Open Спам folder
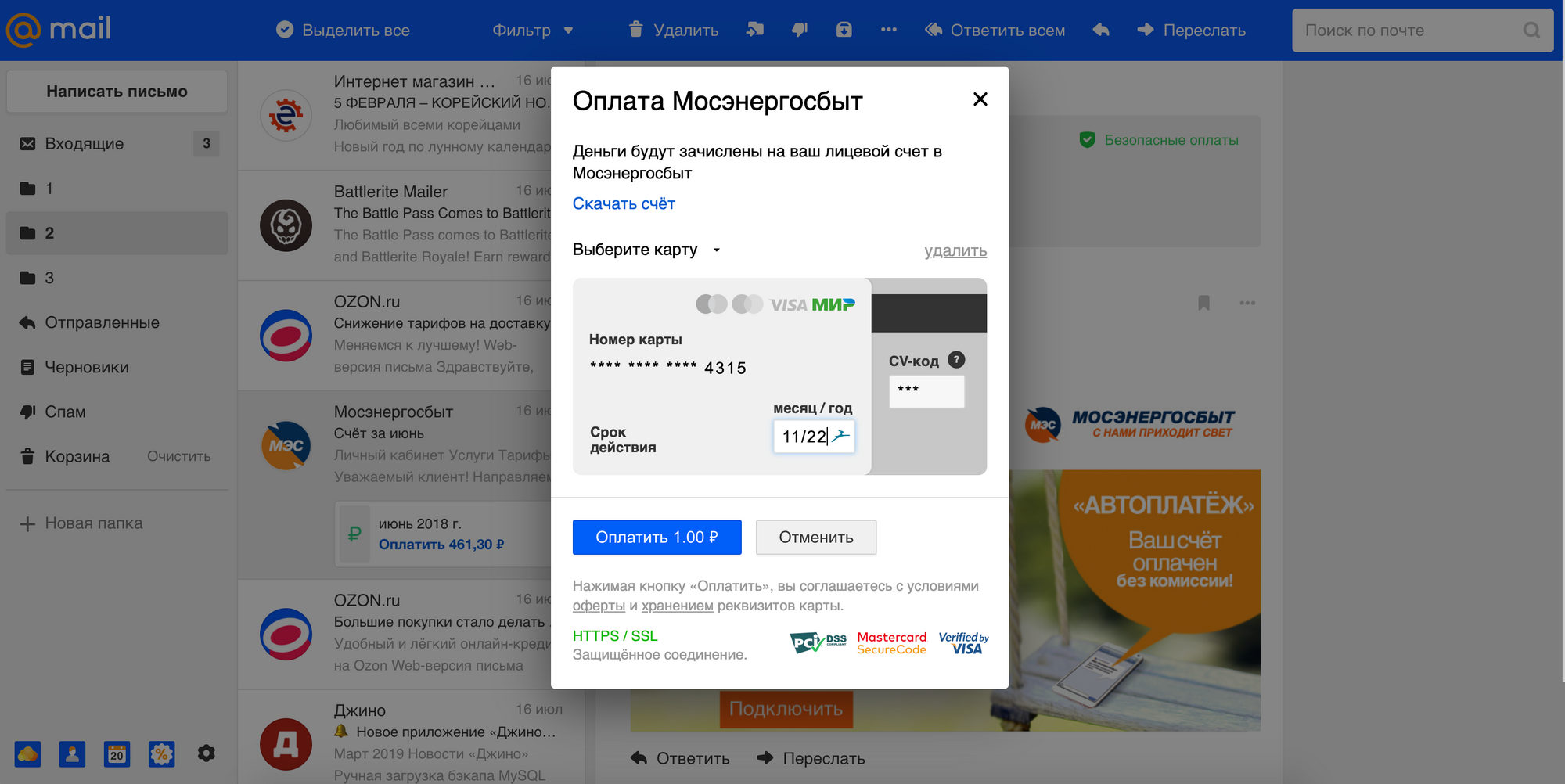 pyautogui.click(x=117, y=412)
